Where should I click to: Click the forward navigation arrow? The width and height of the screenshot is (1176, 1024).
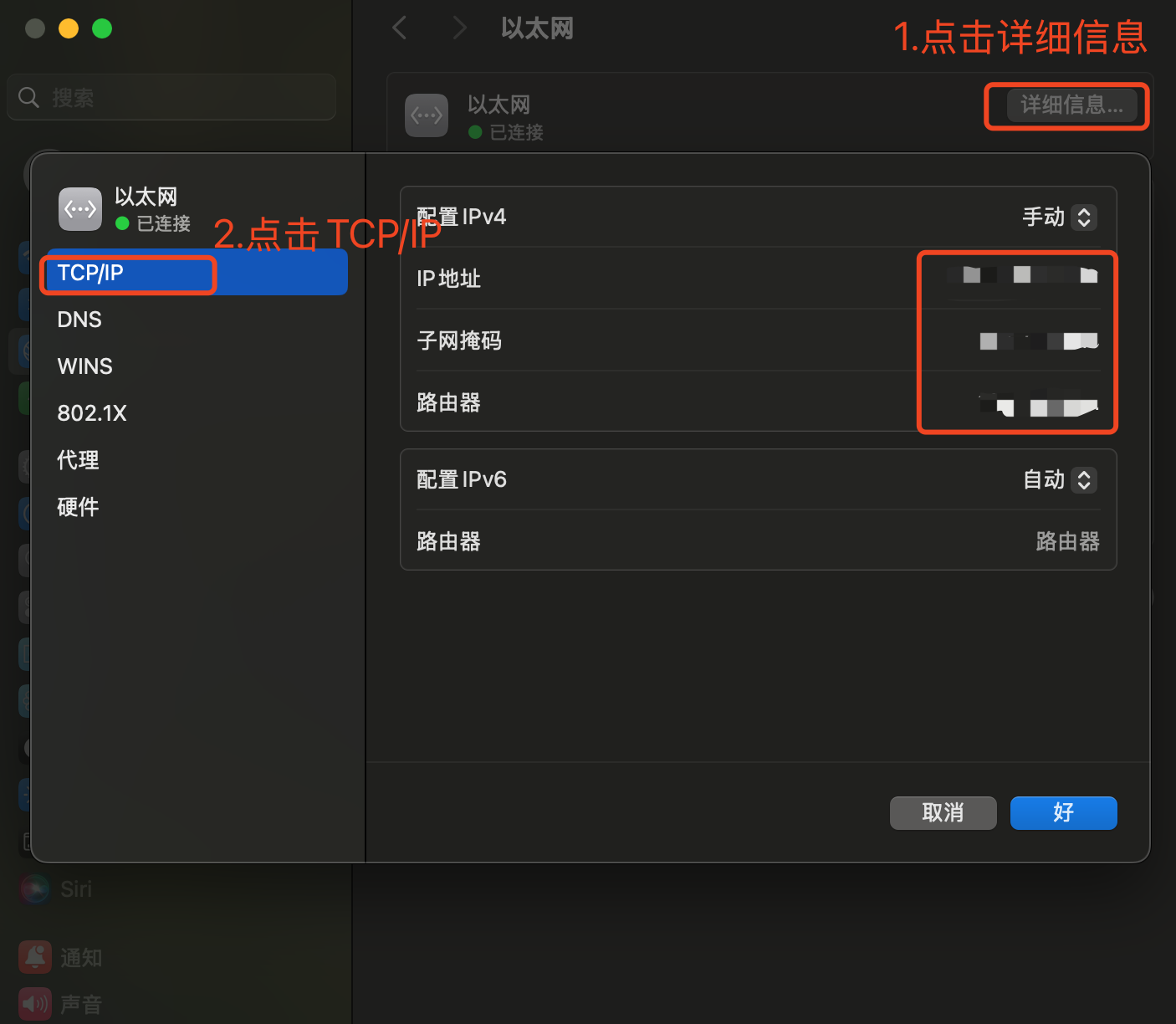tap(459, 28)
